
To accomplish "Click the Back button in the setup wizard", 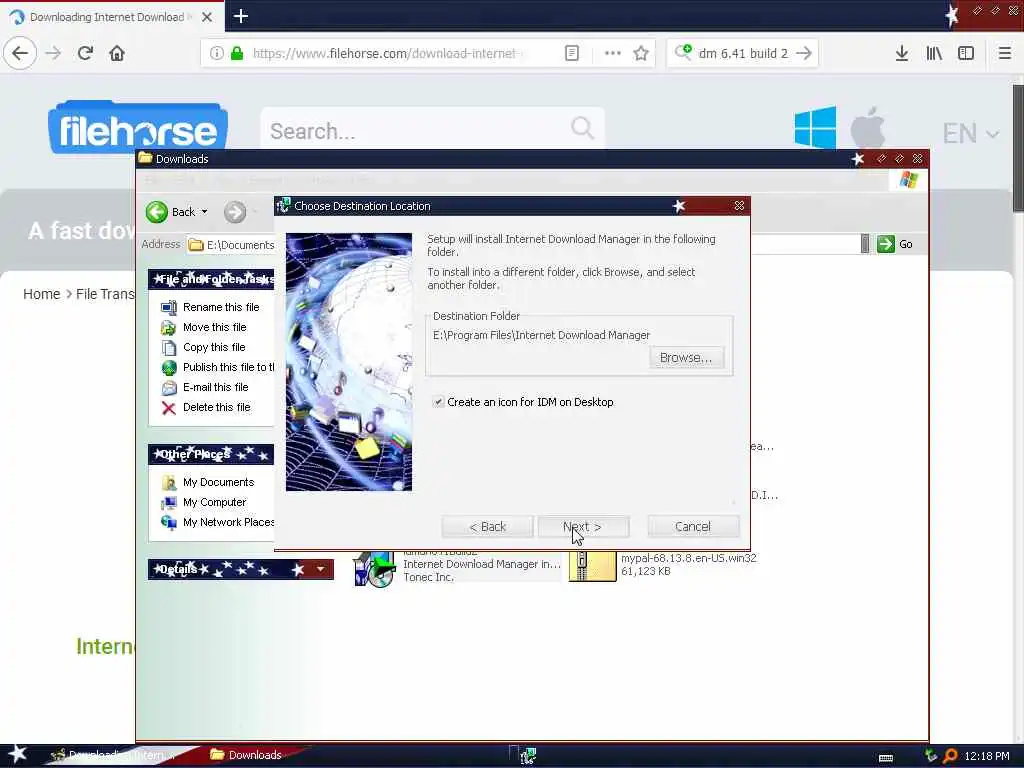I will (x=487, y=526).
